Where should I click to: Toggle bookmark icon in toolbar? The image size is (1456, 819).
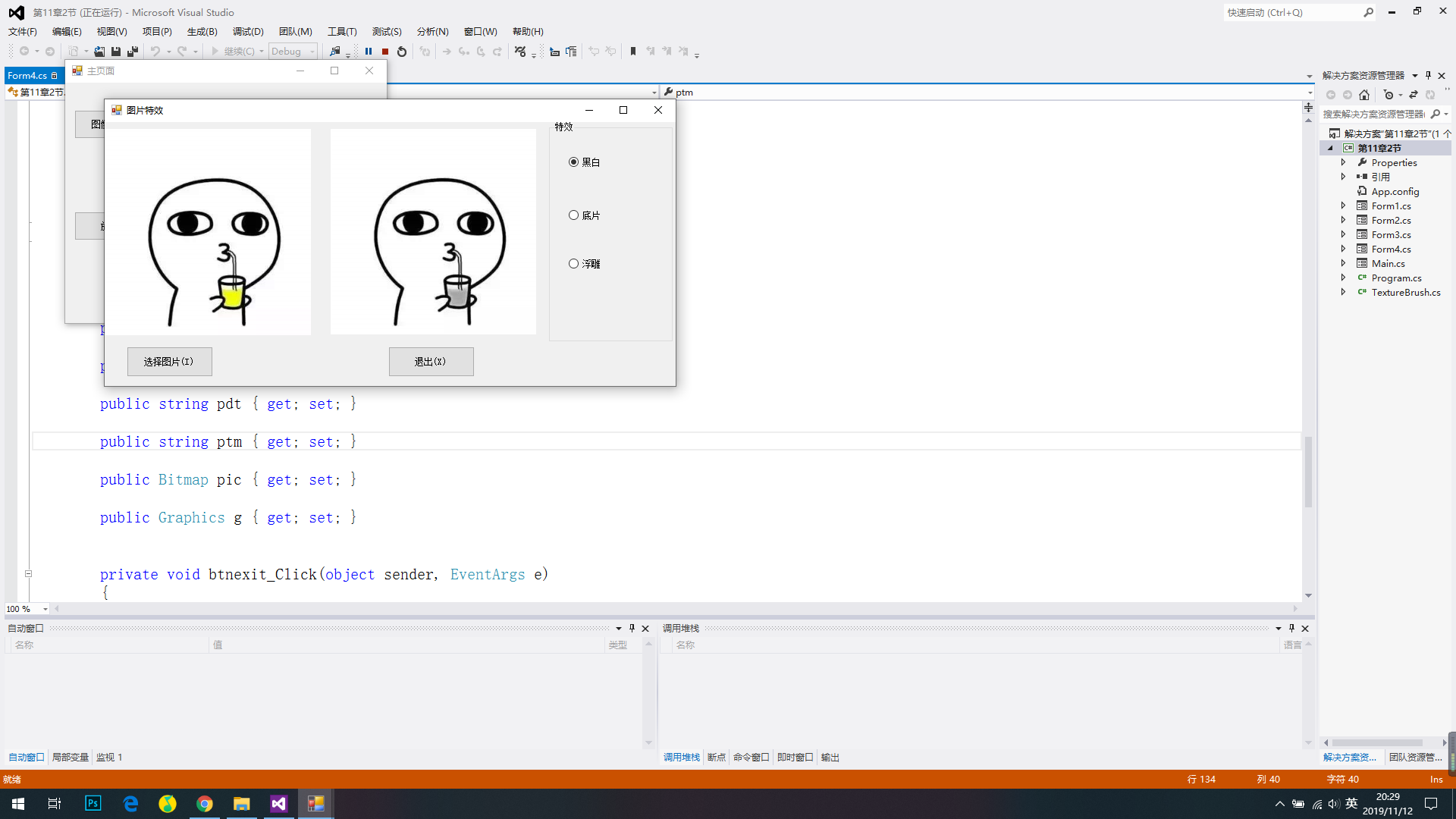point(633,52)
